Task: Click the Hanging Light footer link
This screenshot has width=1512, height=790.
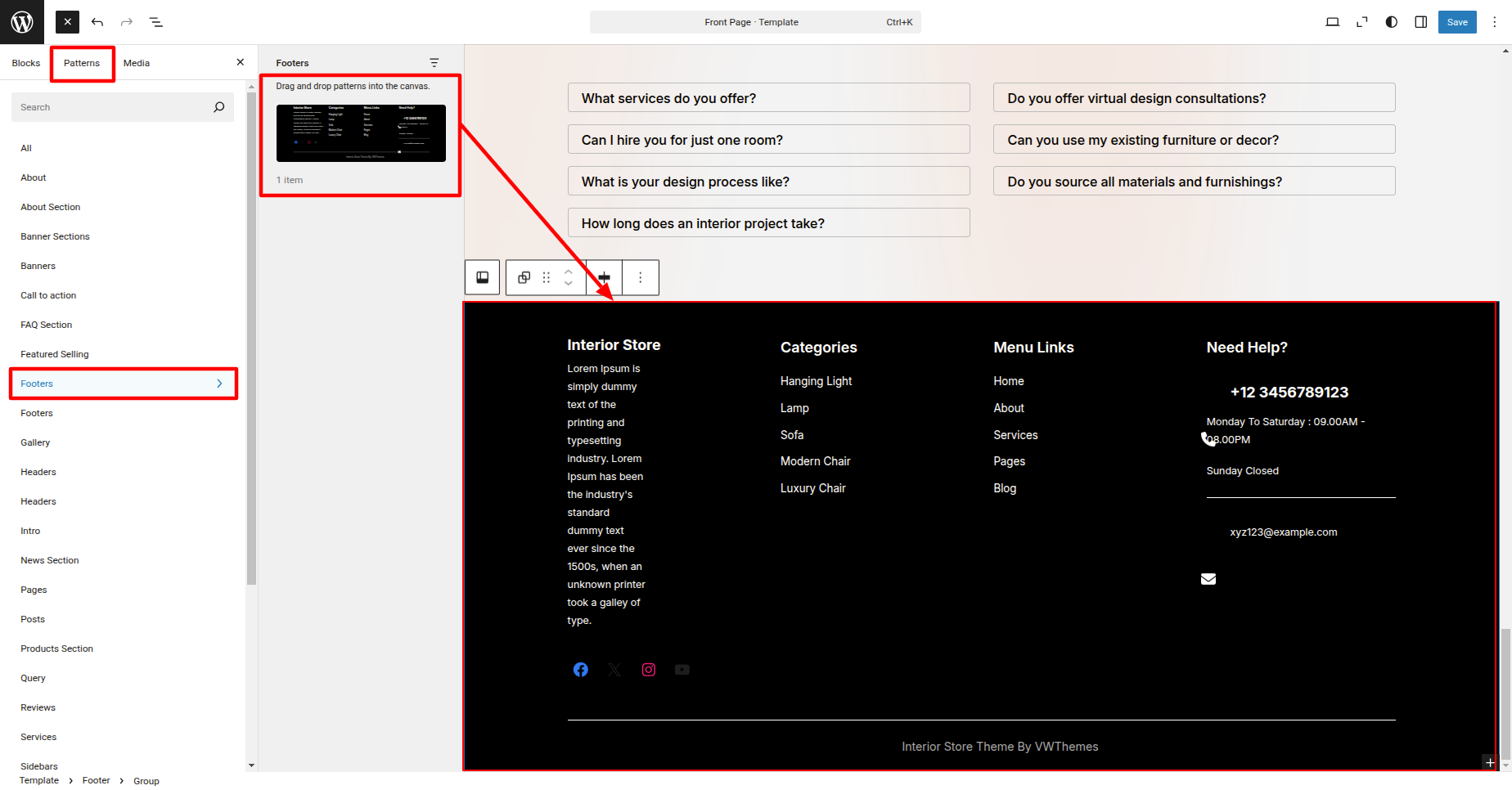Action: (816, 381)
